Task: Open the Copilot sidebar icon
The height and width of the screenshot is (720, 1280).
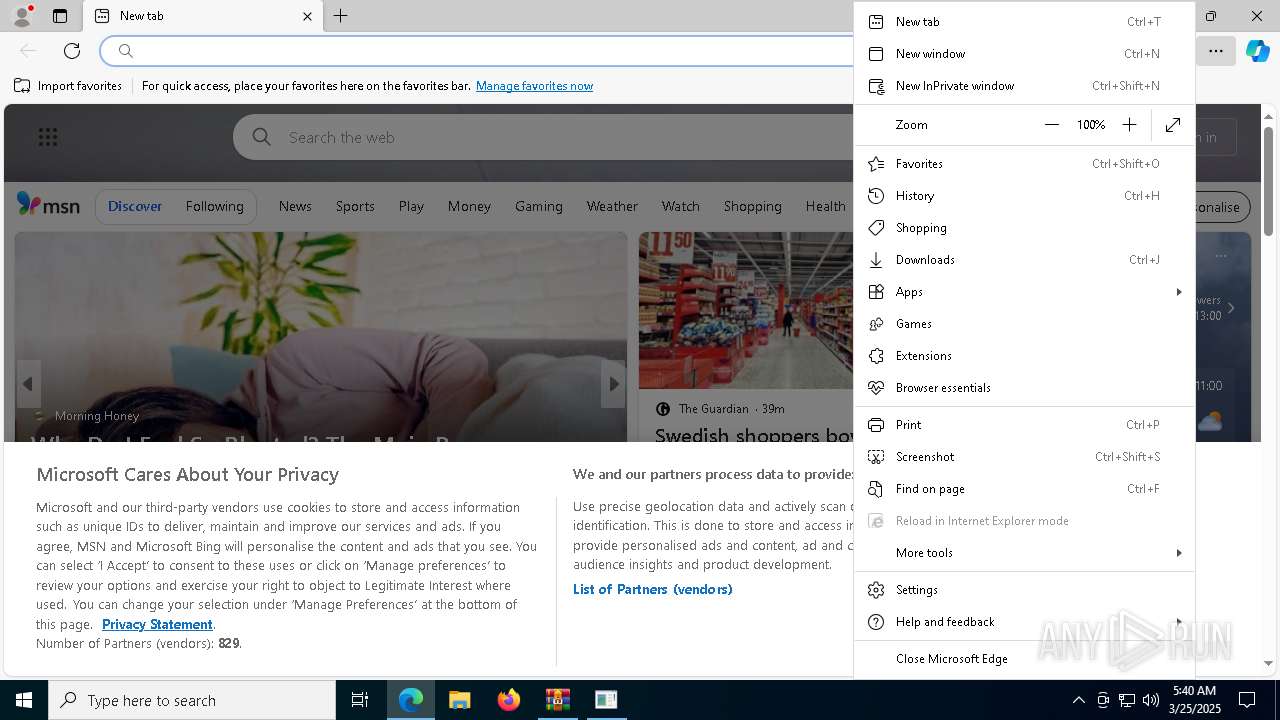Action: coord(1257,51)
